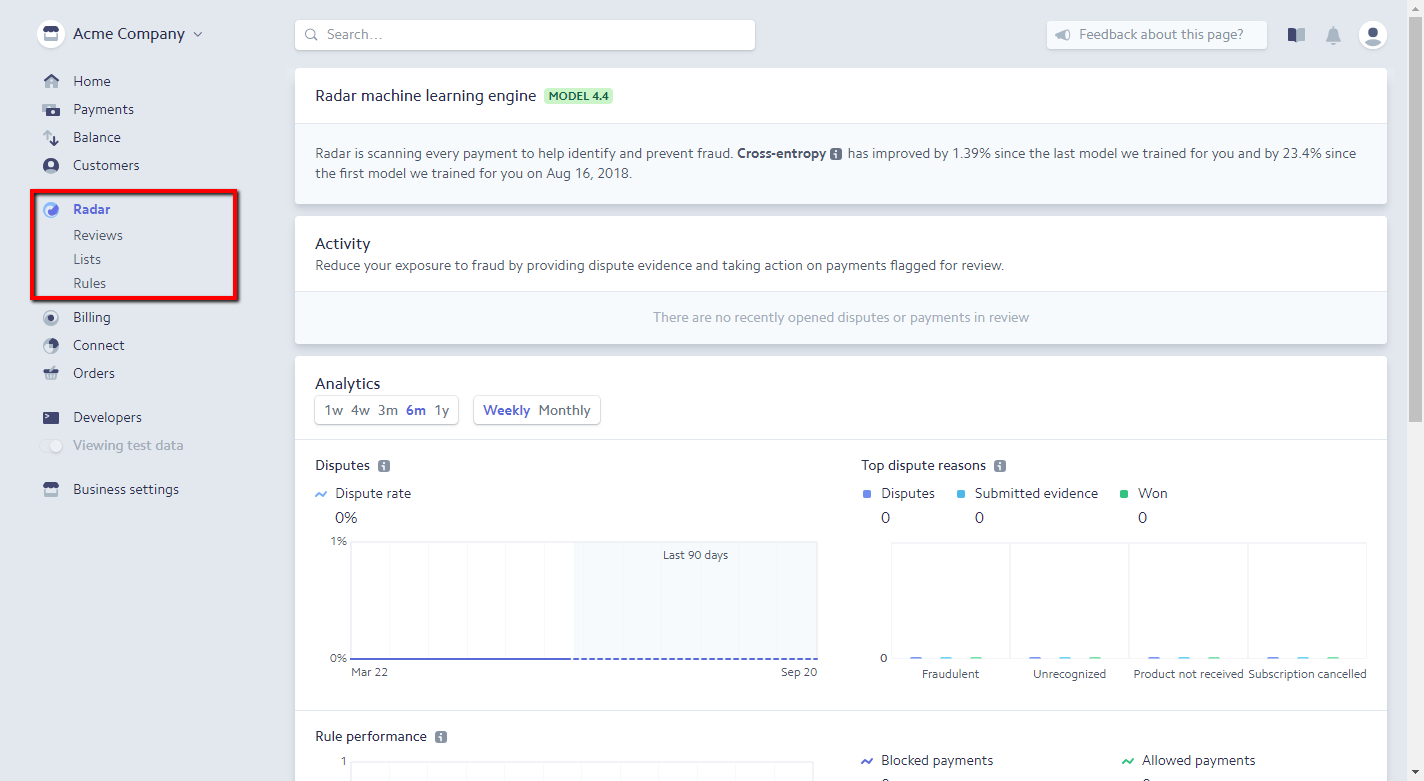
Task: Click the Product not received label
Action: 1188,674
